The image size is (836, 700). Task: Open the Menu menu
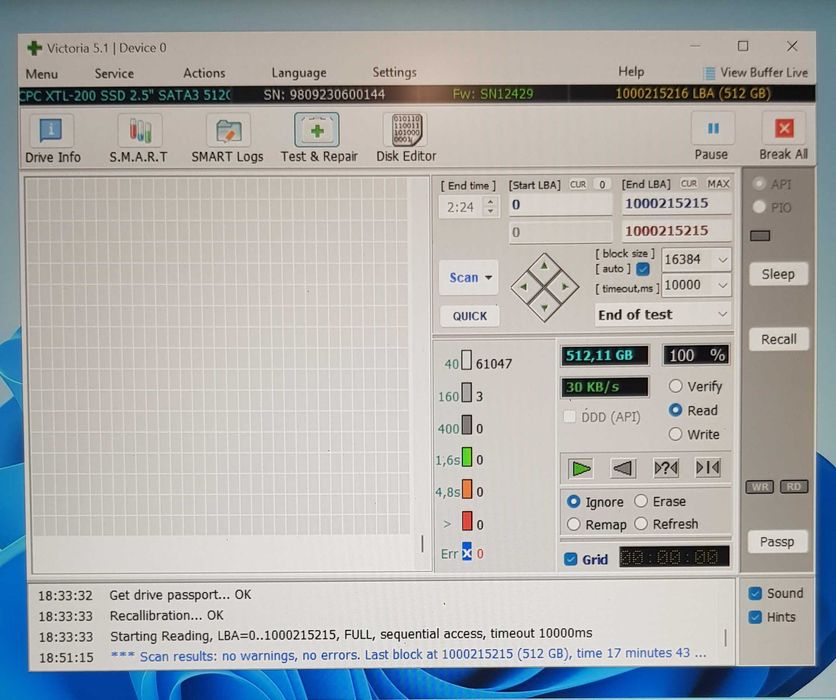tap(42, 74)
